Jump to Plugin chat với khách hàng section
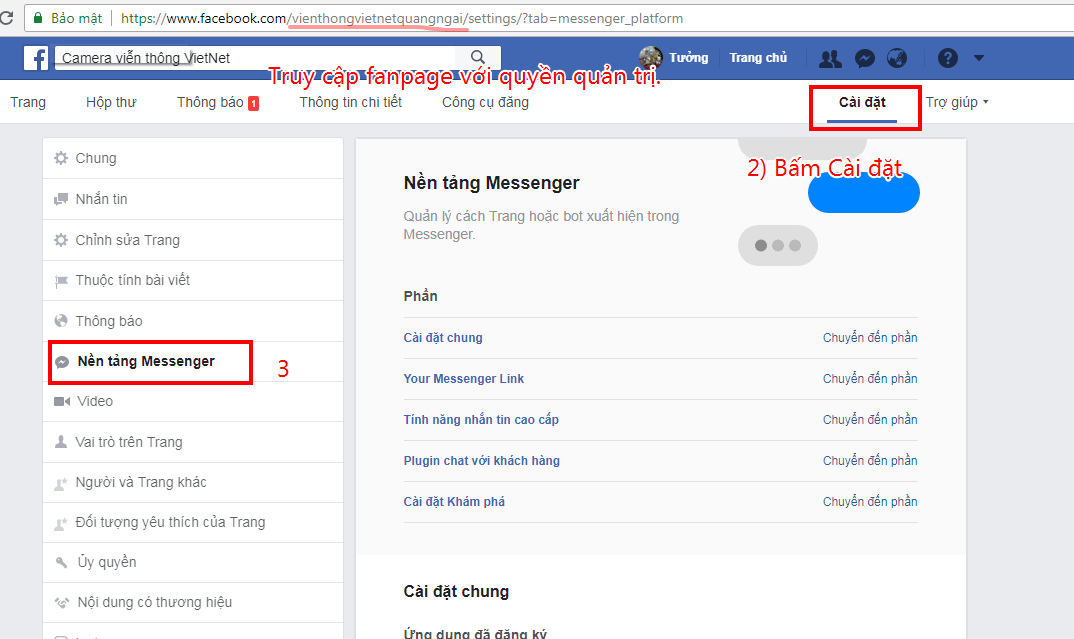This screenshot has height=639, width=1074. [x=482, y=461]
